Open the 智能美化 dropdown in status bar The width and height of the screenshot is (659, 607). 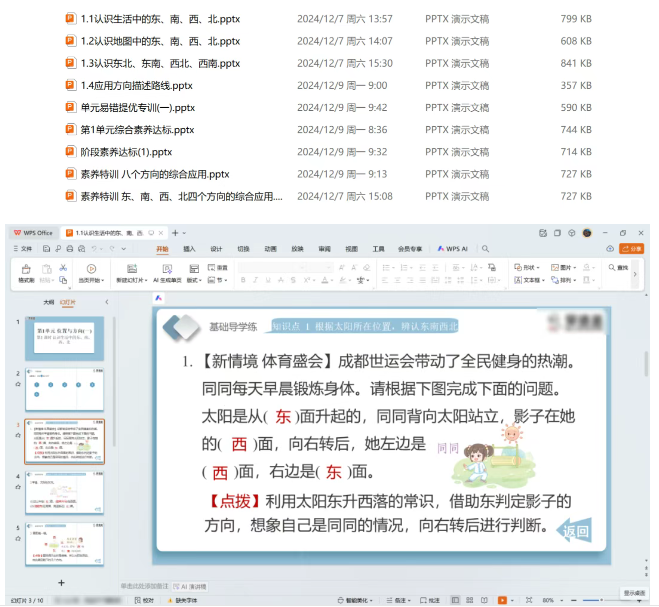355,600
